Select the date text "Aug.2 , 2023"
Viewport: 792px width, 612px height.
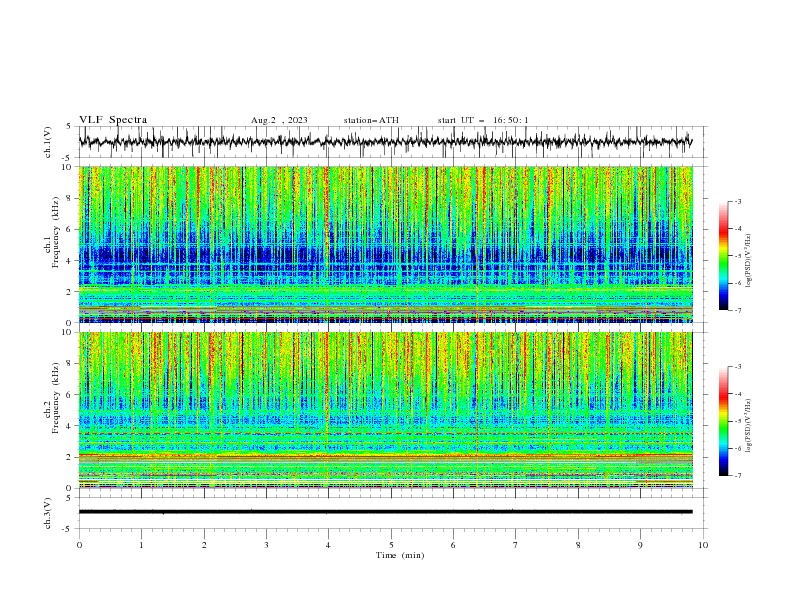point(279,120)
